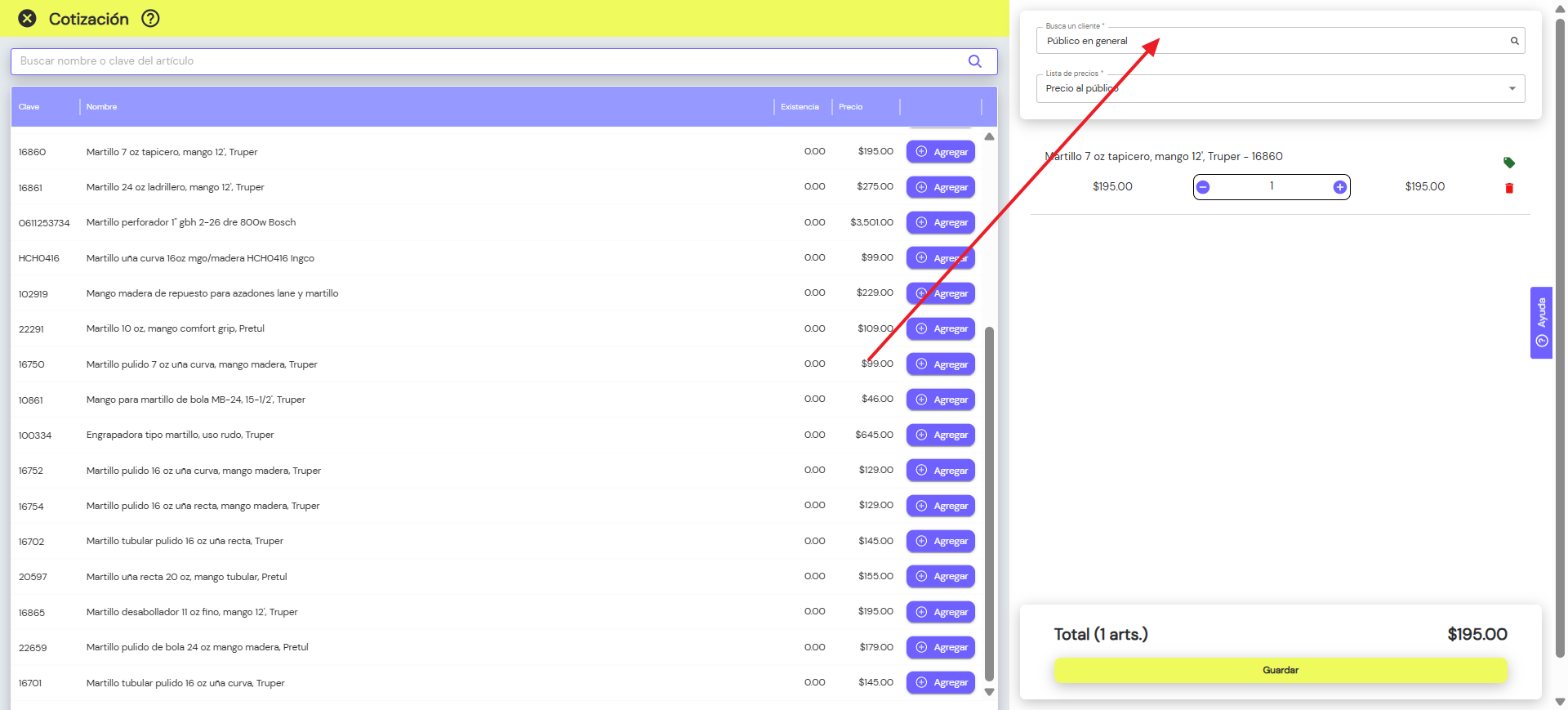
Task: Click Agregar for Martillo desabollador 16865
Action: pos(941,612)
